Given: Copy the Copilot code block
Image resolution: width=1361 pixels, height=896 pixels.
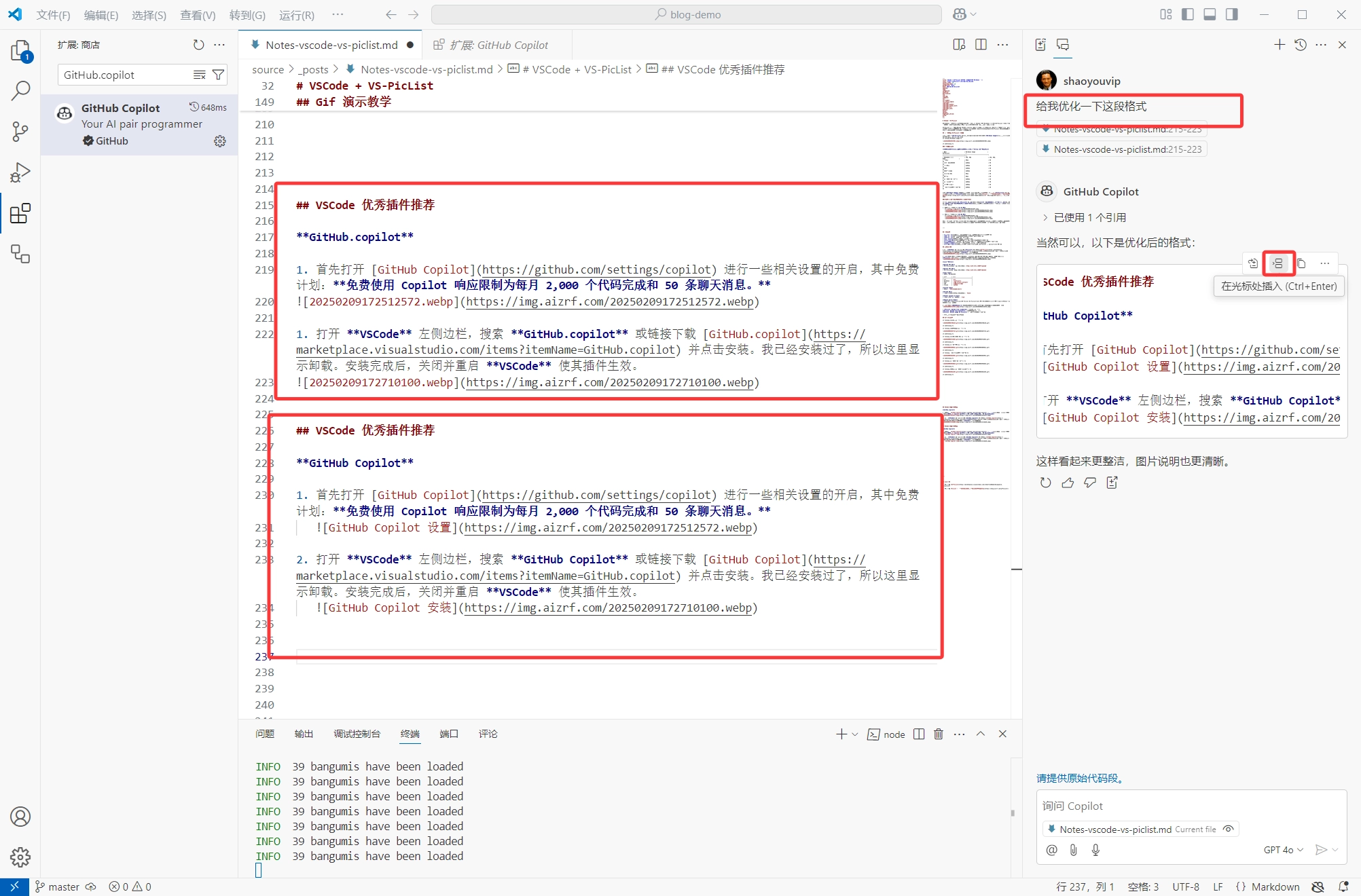Looking at the screenshot, I should (x=1301, y=263).
